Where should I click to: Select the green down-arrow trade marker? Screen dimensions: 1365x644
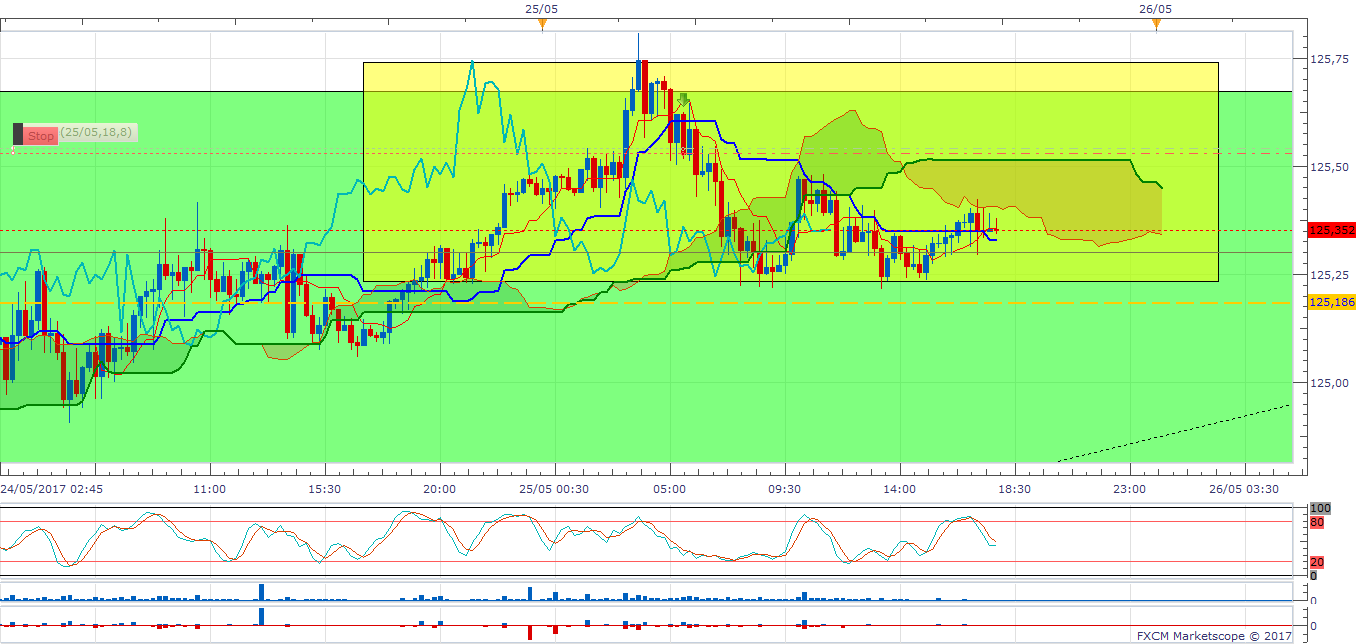pos(684,99)
